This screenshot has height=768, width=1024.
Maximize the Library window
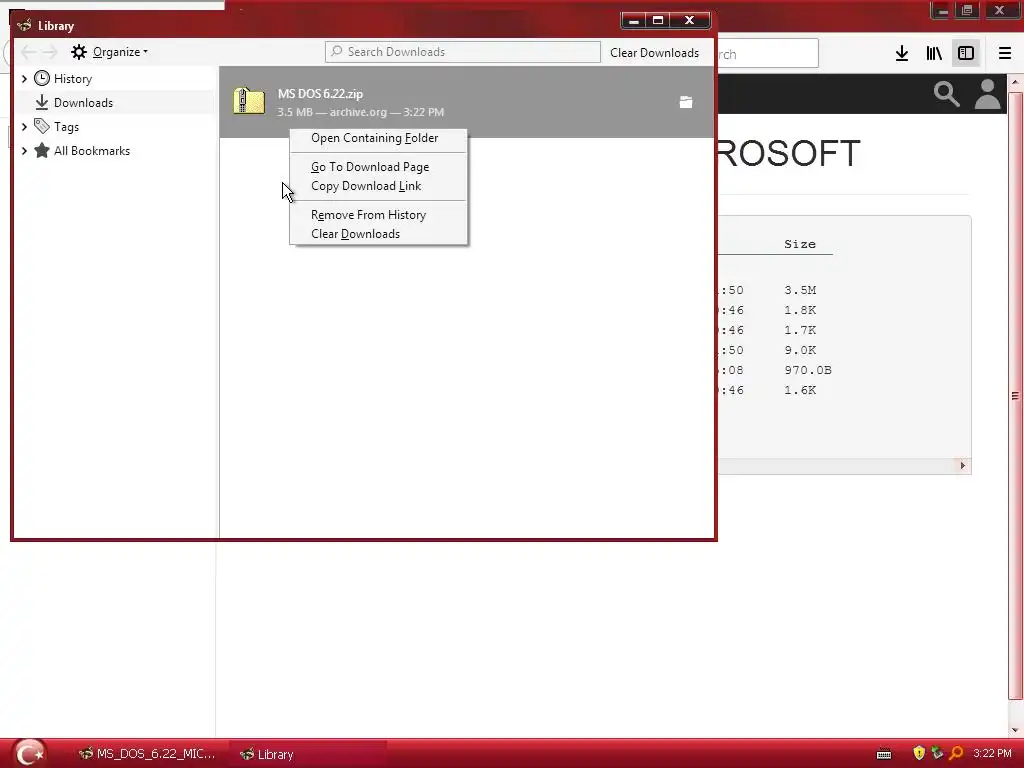tap(658, 21)
